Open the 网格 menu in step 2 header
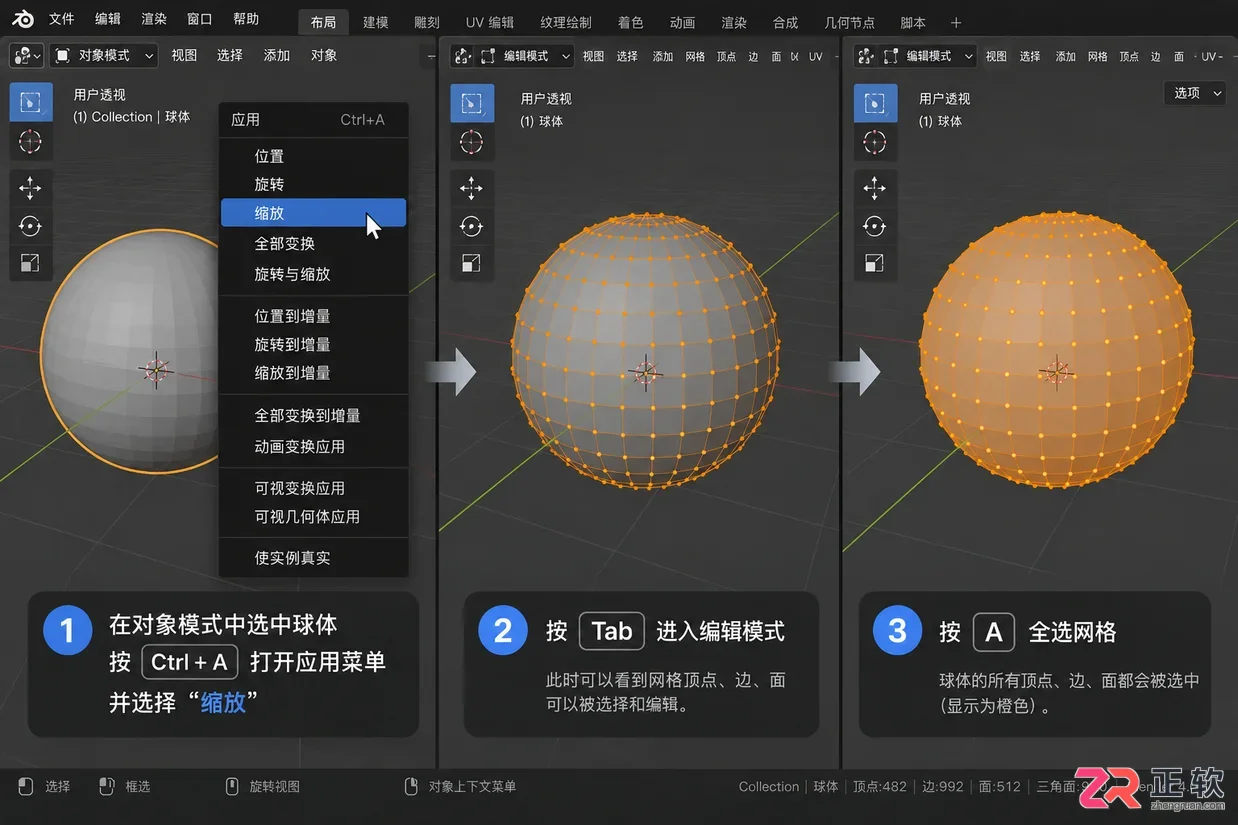1238x825 pixels. pos(696,56)
